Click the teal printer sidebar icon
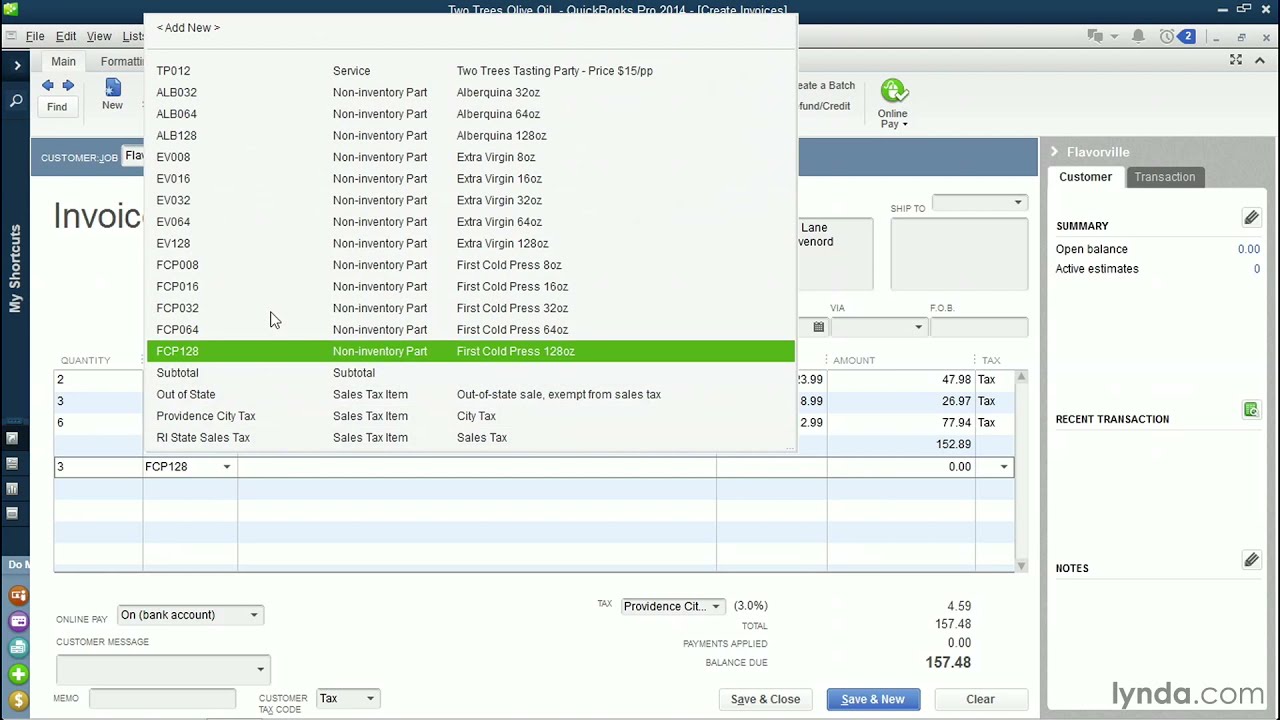Viewport: 1280px width, 720px height. 18,648
